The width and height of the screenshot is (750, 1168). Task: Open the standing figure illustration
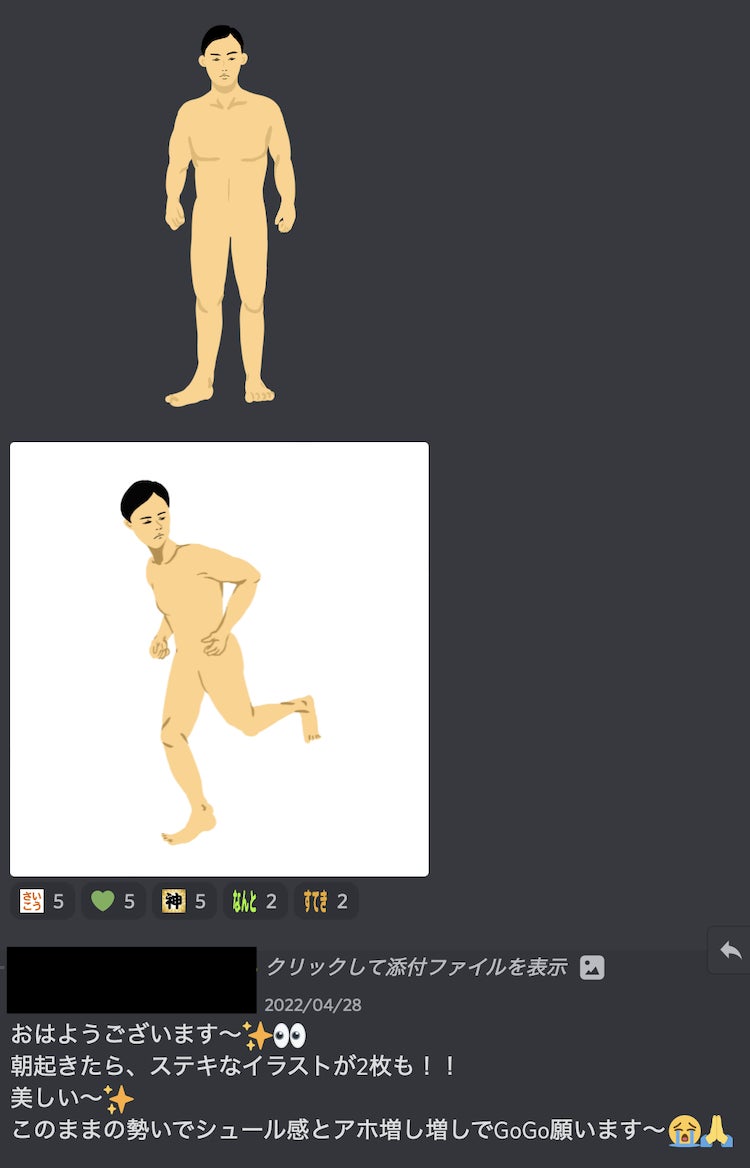coord(230,215)
